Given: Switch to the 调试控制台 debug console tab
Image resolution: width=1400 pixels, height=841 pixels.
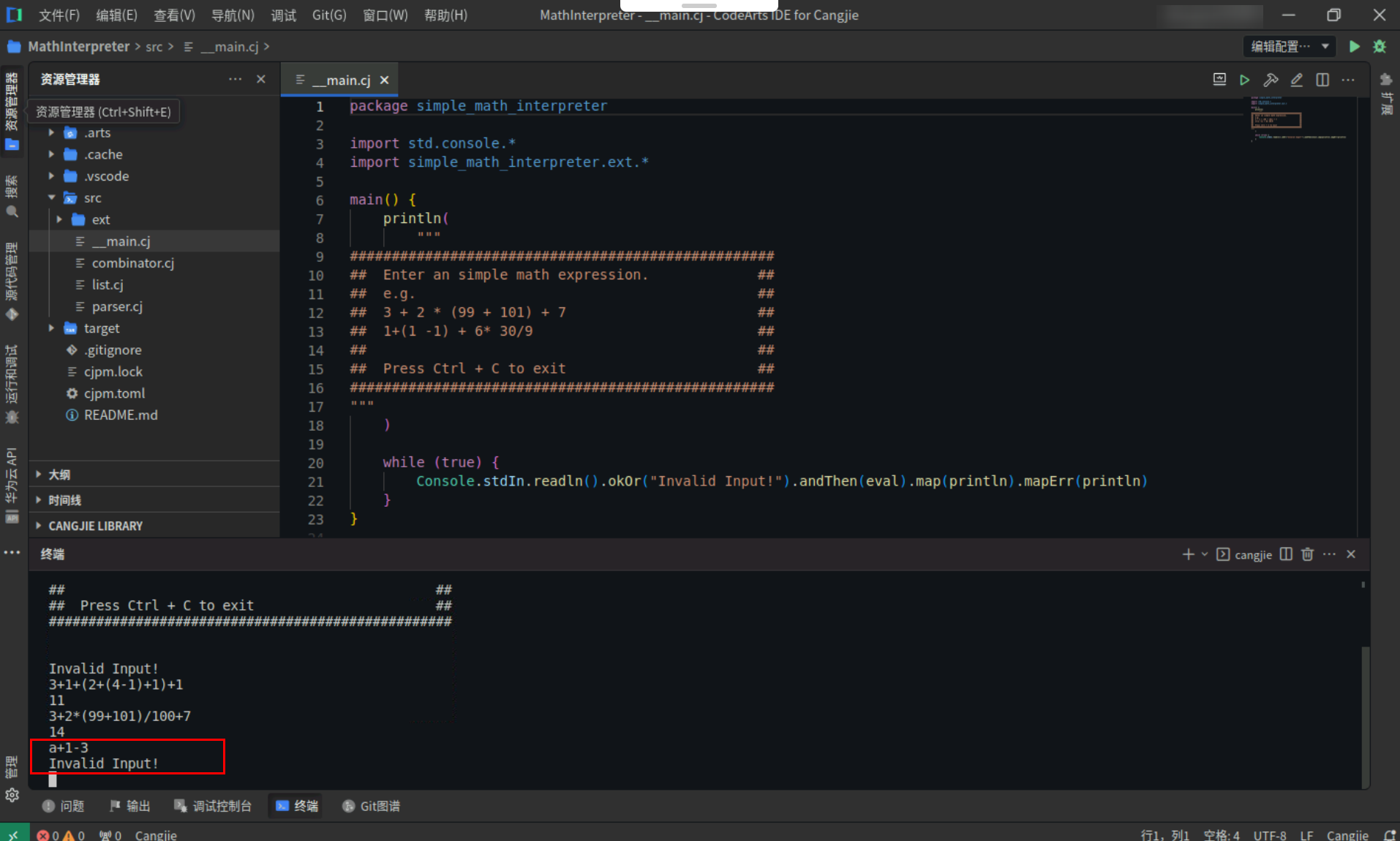Looking at the screenshot, I should point(213,806).
